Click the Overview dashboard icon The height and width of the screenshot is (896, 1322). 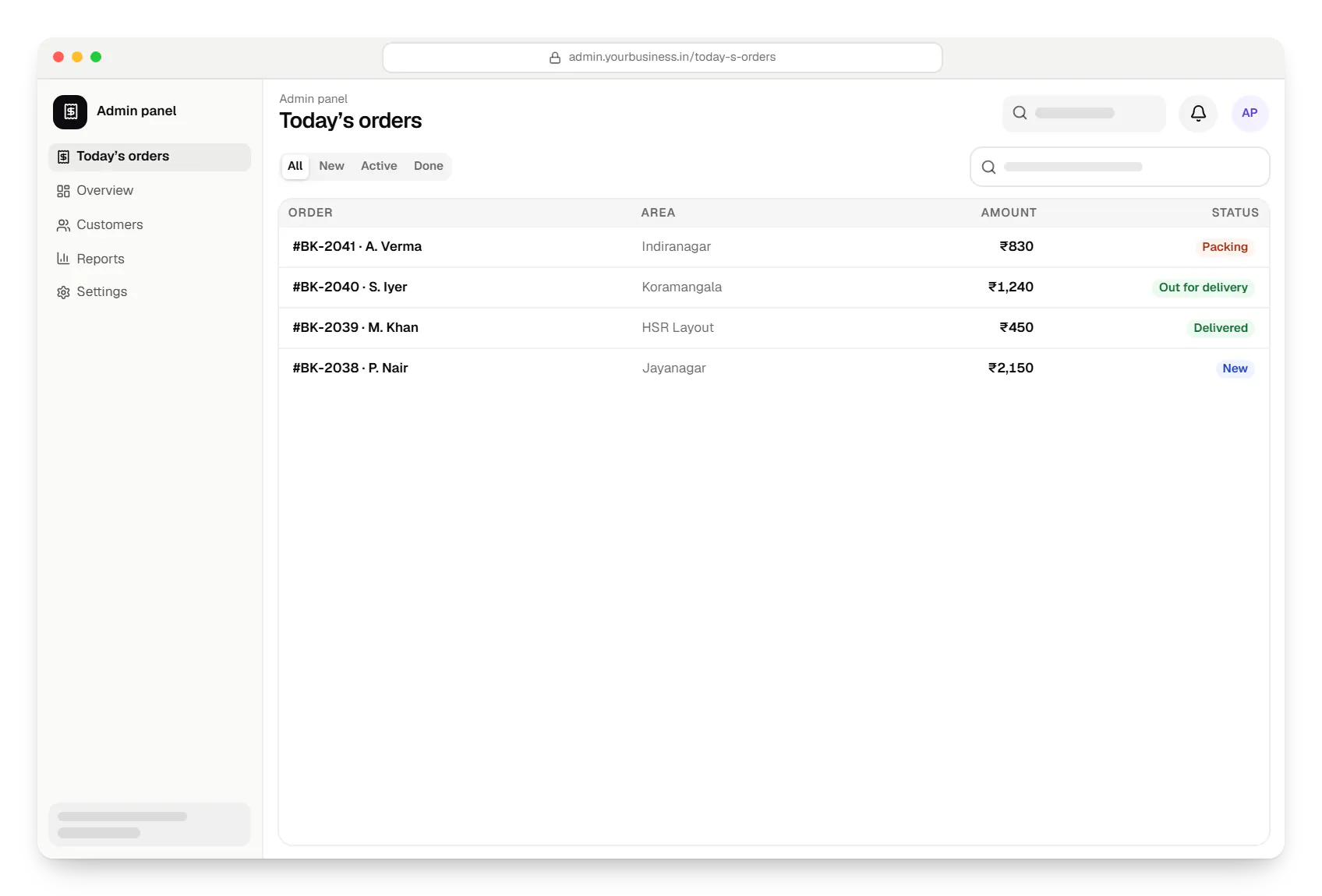click(x=63, y=191)
